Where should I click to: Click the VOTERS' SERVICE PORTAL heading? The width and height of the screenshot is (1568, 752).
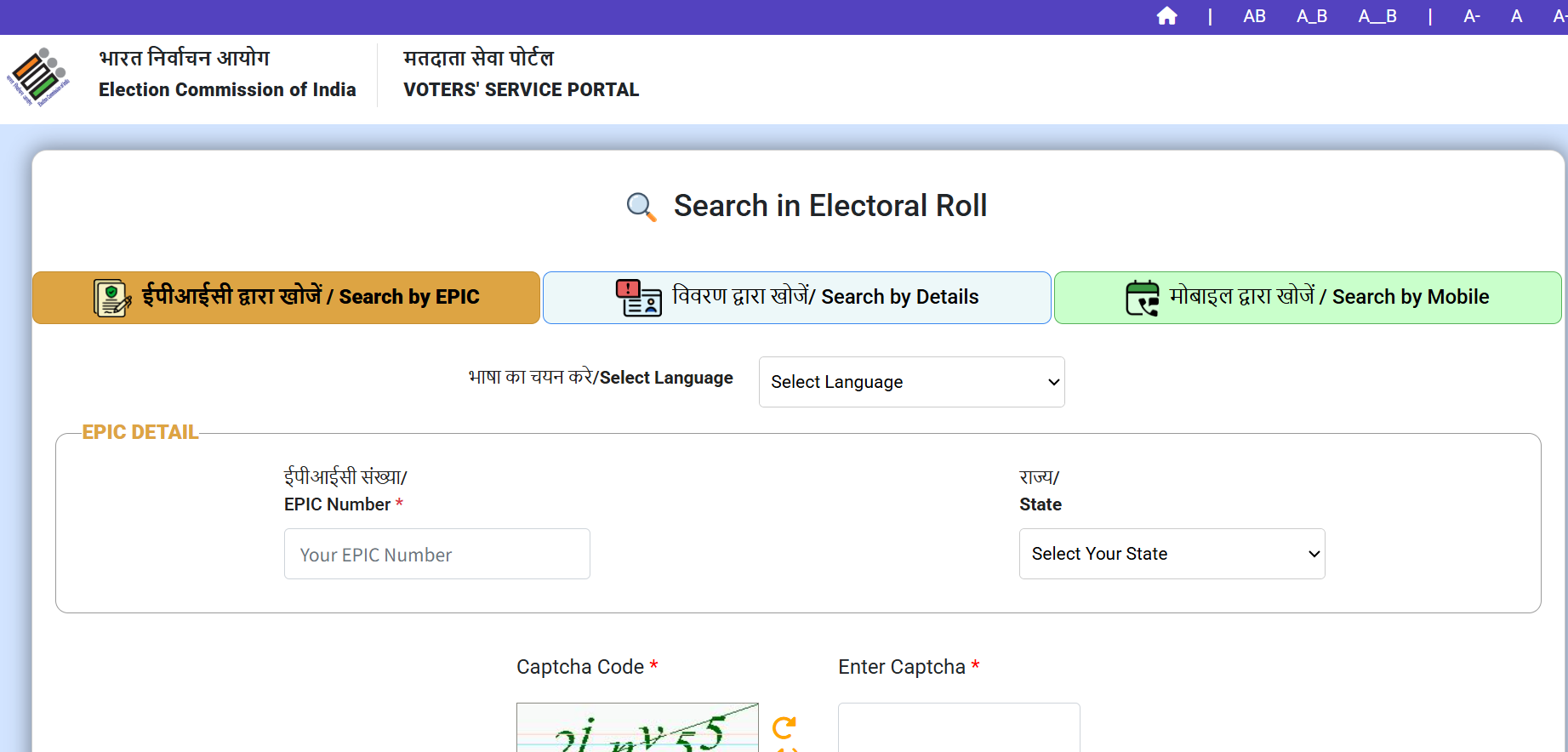521,89
